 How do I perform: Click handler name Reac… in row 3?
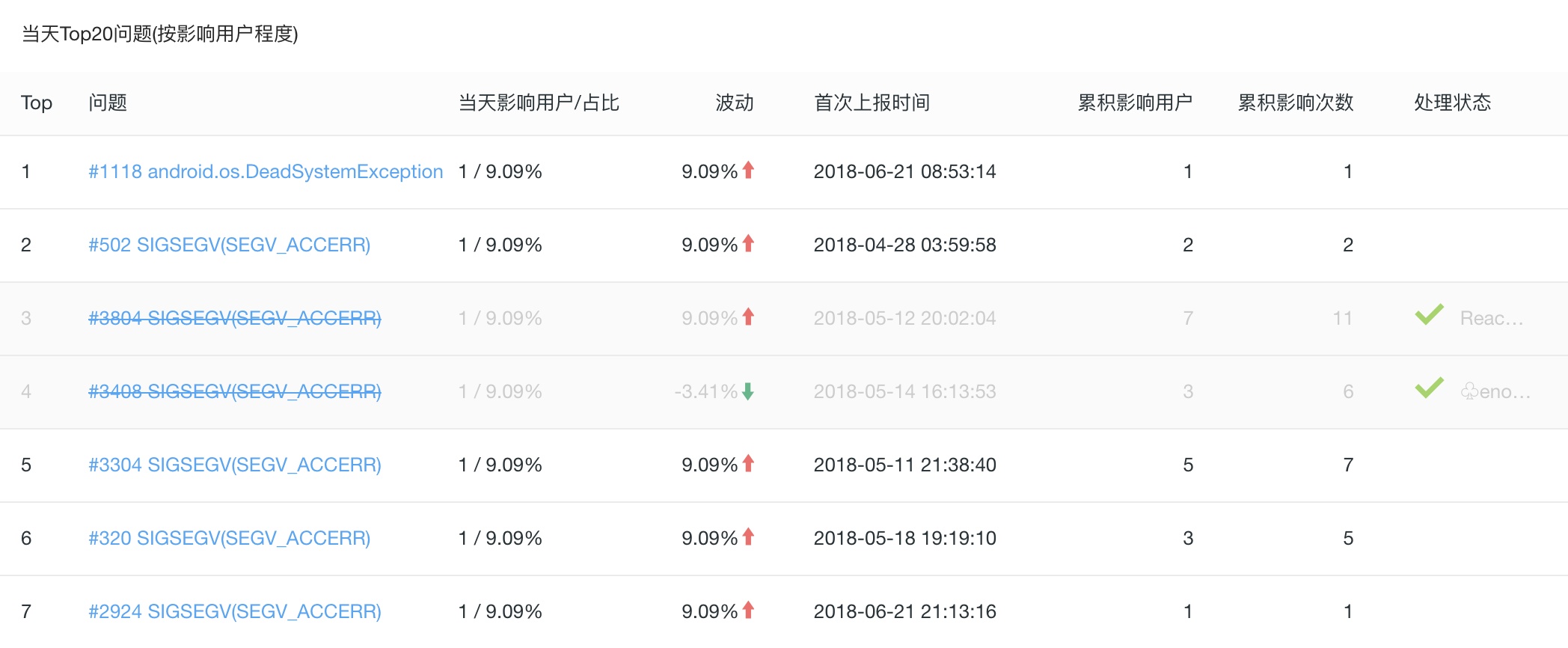tap(1492, 318)
